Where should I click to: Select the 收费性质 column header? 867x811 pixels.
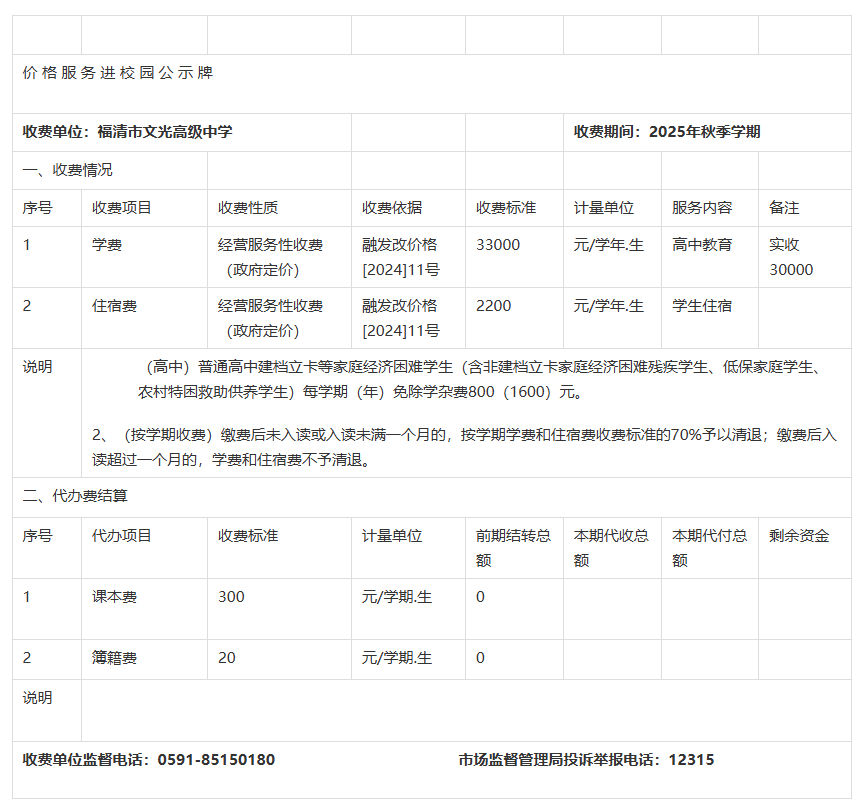click(x=248, y=208)
